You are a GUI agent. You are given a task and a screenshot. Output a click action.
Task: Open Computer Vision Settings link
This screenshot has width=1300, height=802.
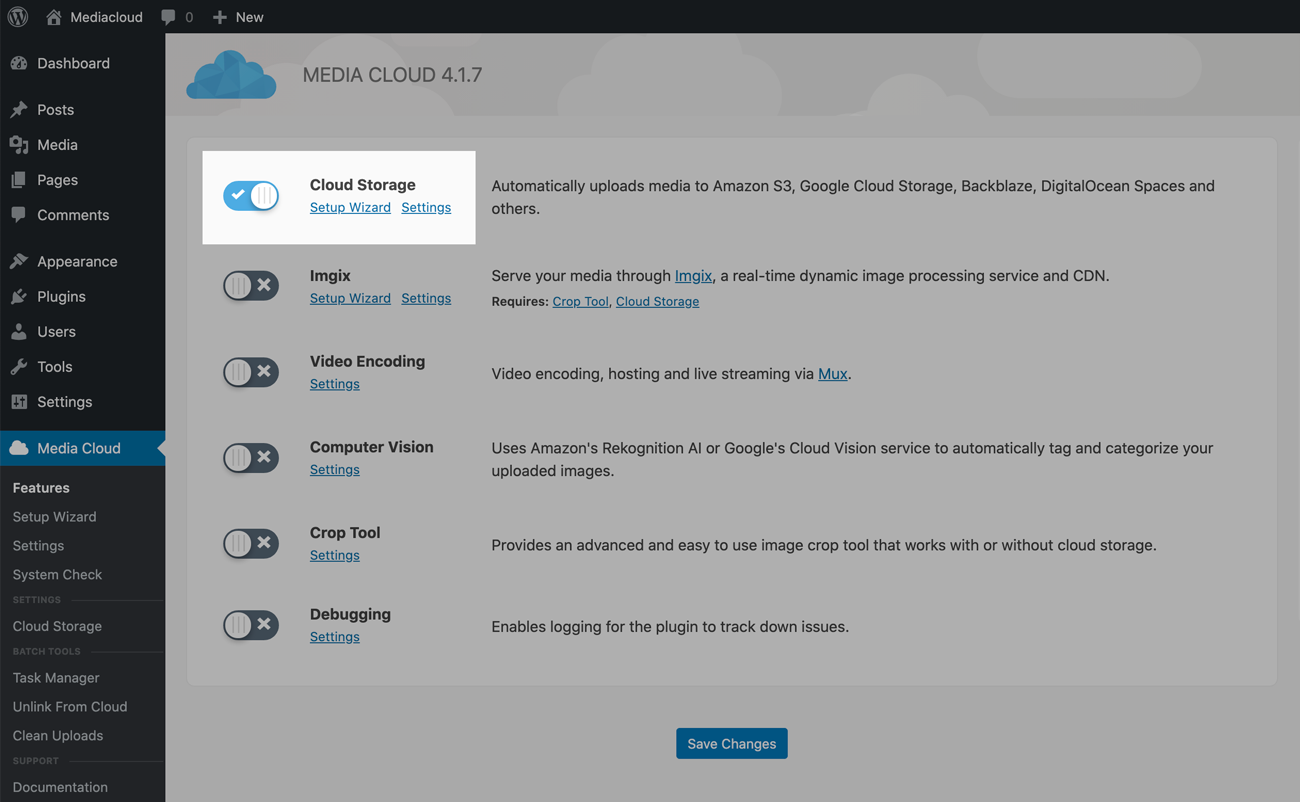click(335, 470)
